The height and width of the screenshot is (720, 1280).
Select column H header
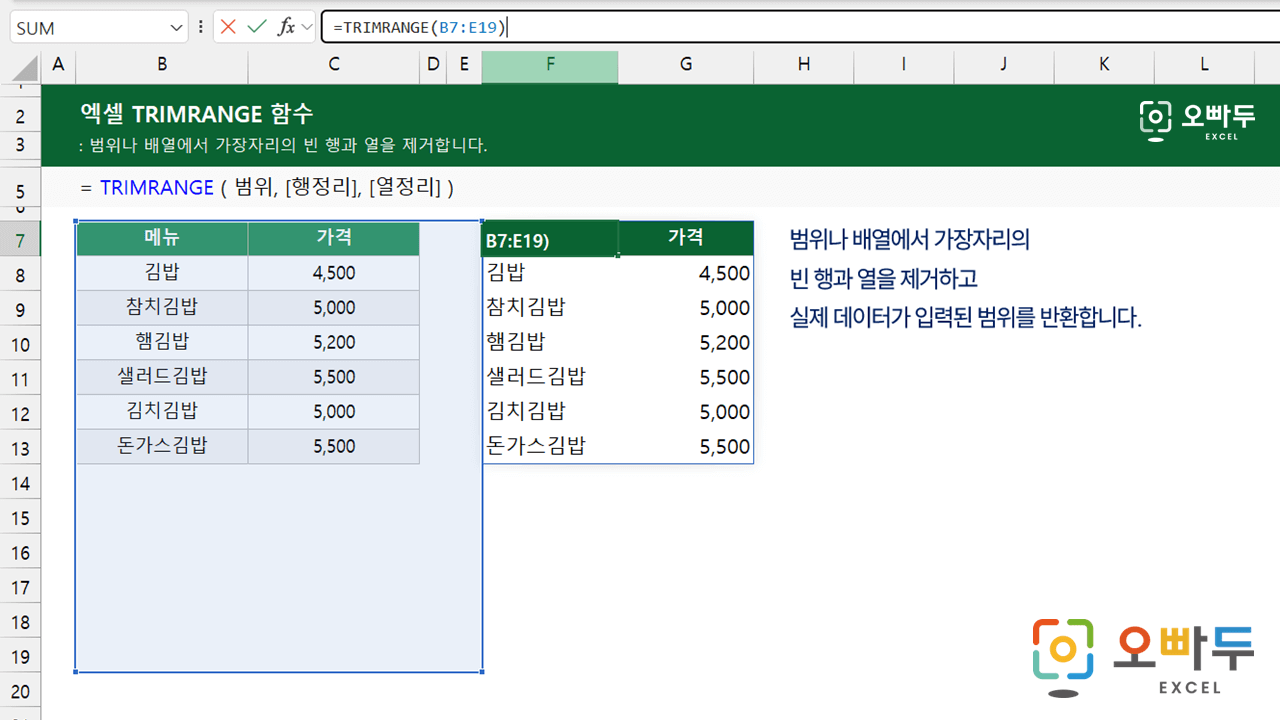(804, 64)
